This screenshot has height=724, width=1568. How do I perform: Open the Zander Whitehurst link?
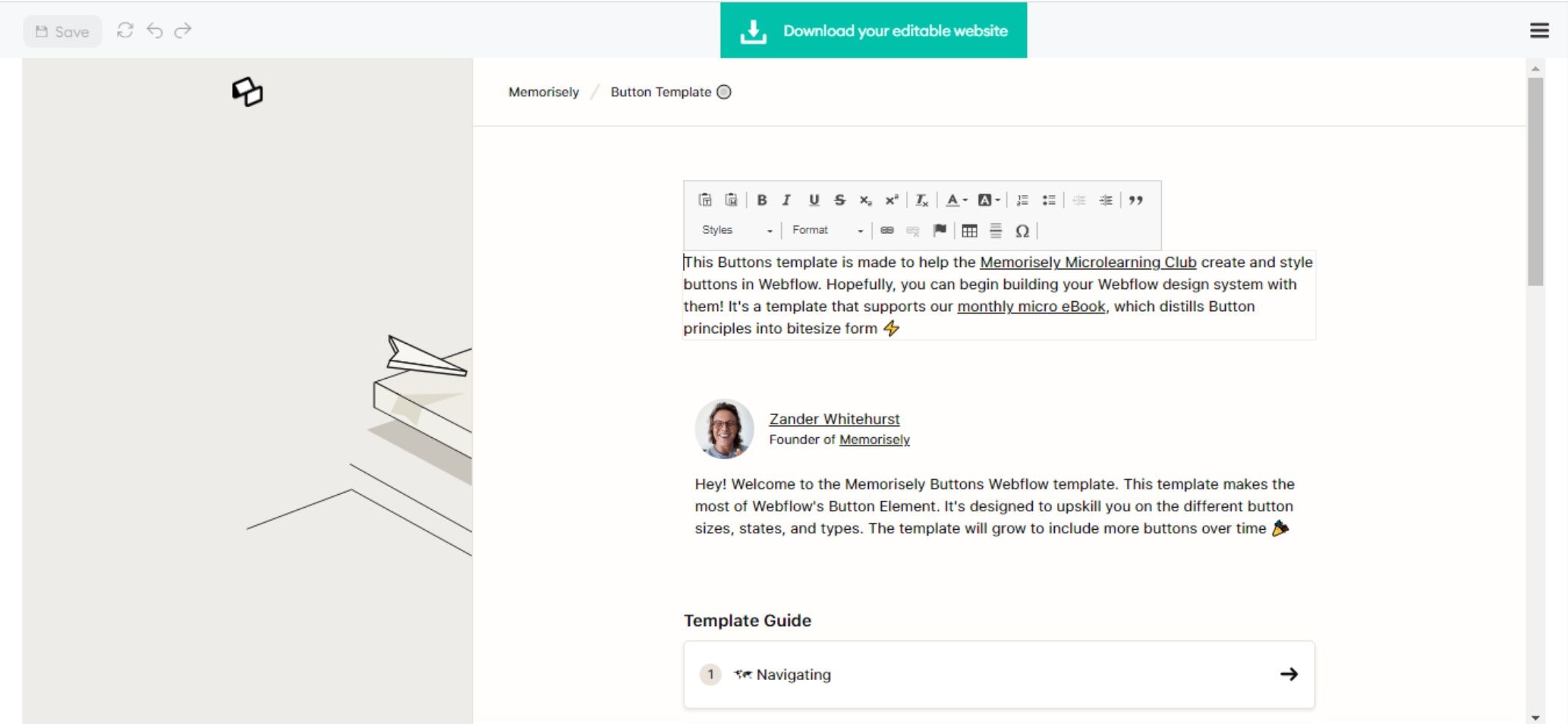tap(834, 419)
